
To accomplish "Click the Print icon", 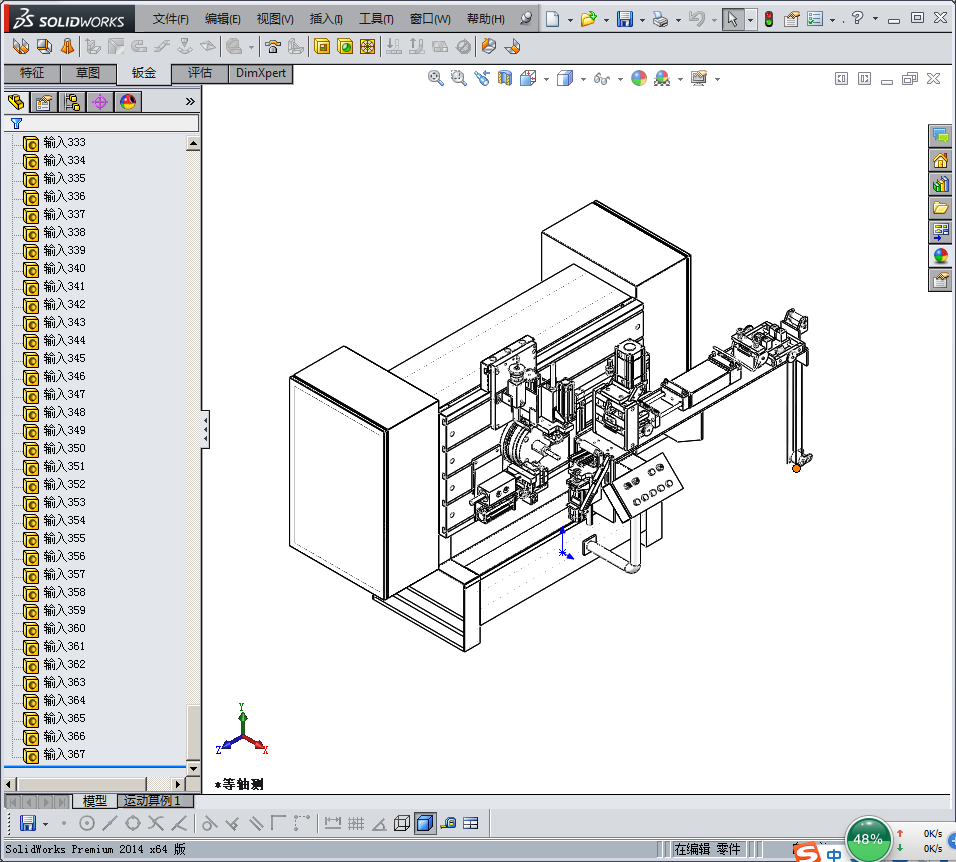I will (x=660, y=19).
